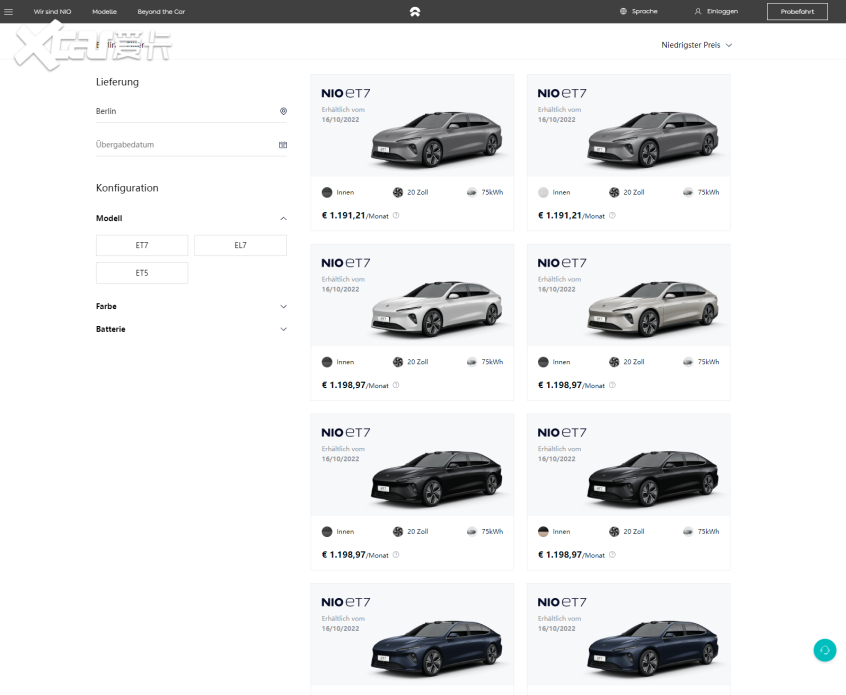Open the white ET7 car image
The image size is (846, 695).
(x=437, y=308)
